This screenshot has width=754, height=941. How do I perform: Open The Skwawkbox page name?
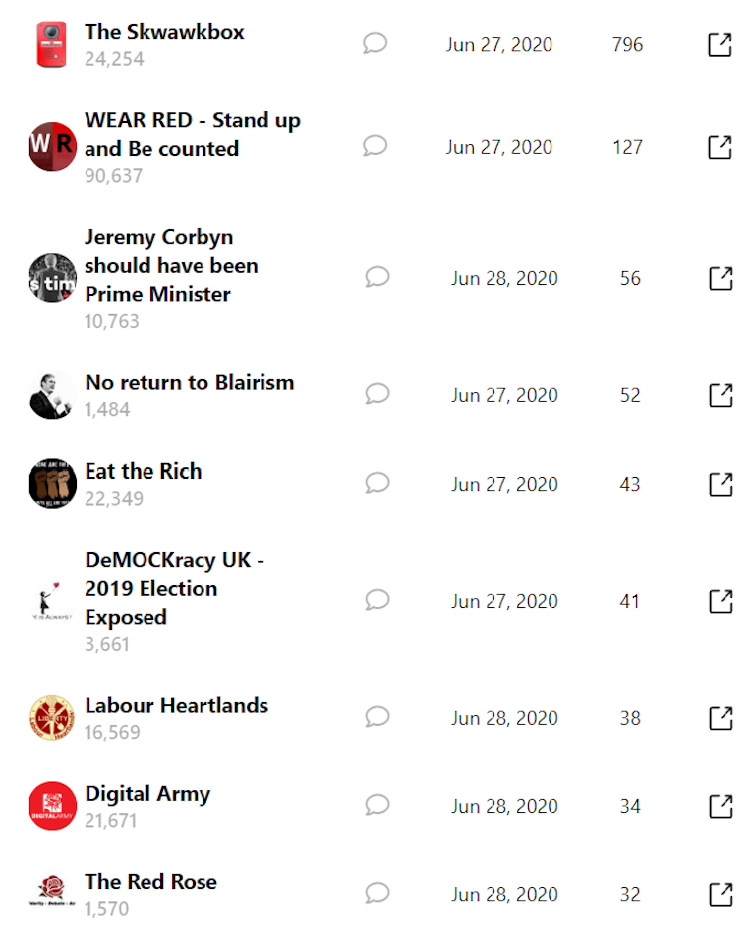tap(164, 32)
